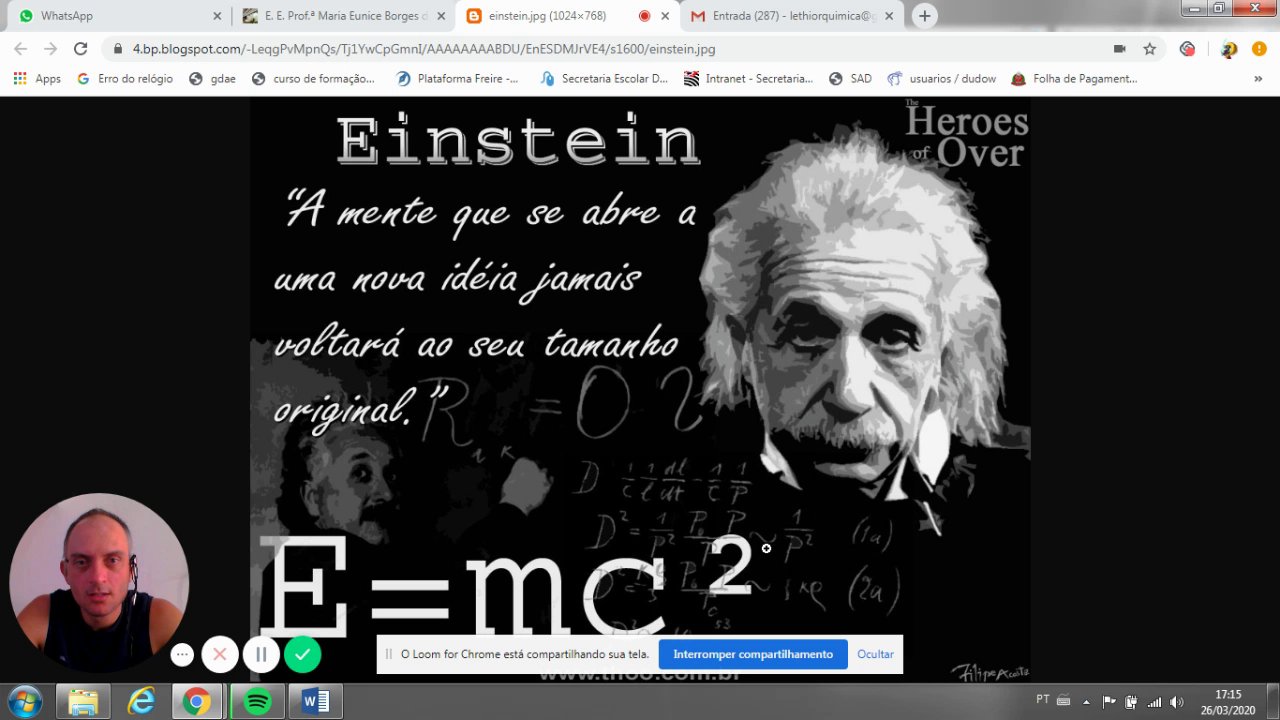Open the gdae bookmark
This screenshot has height=720, width=1280.
212,78
